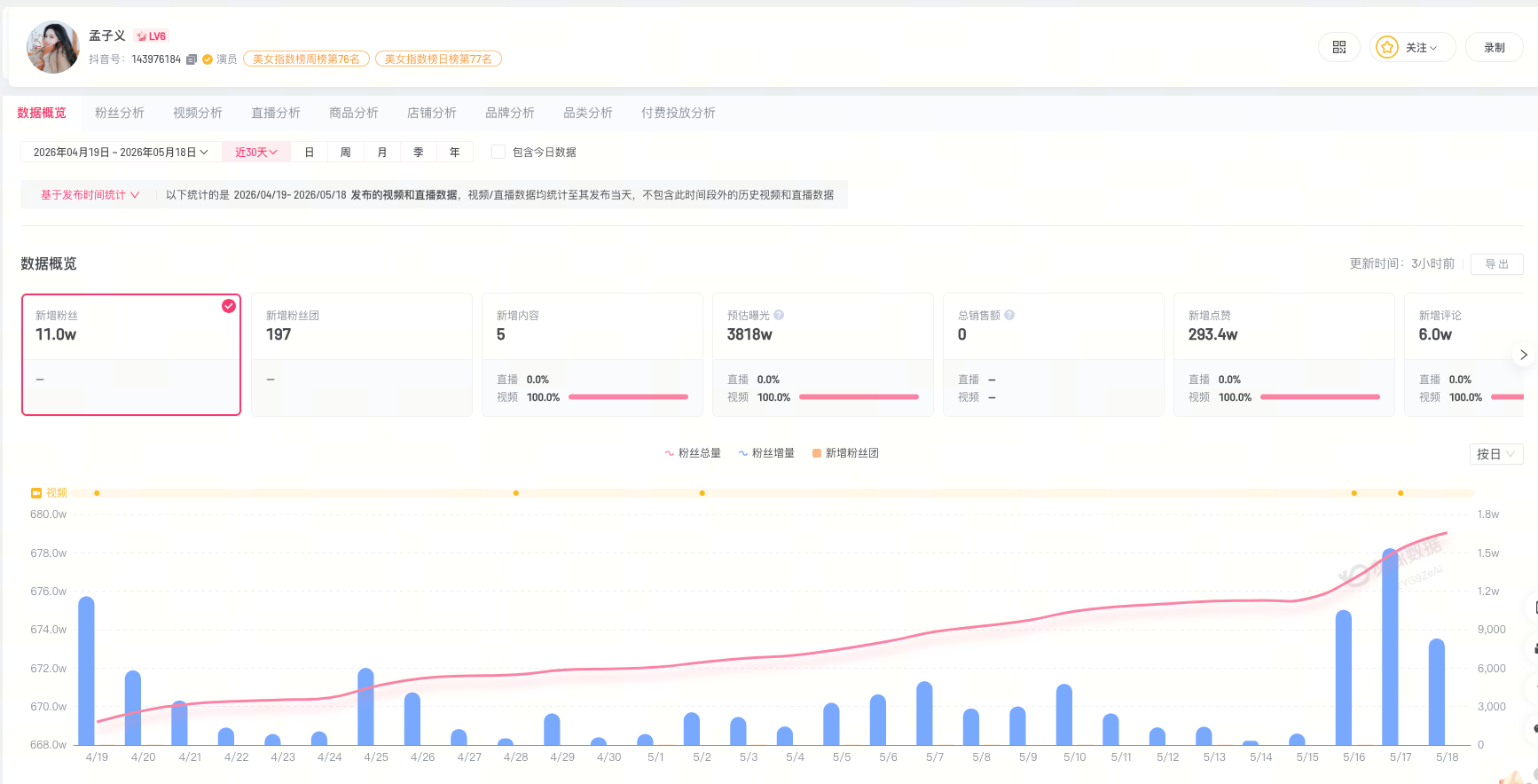
Task: Switch to 数据概览 tab
Action: (x=42, y=113)
